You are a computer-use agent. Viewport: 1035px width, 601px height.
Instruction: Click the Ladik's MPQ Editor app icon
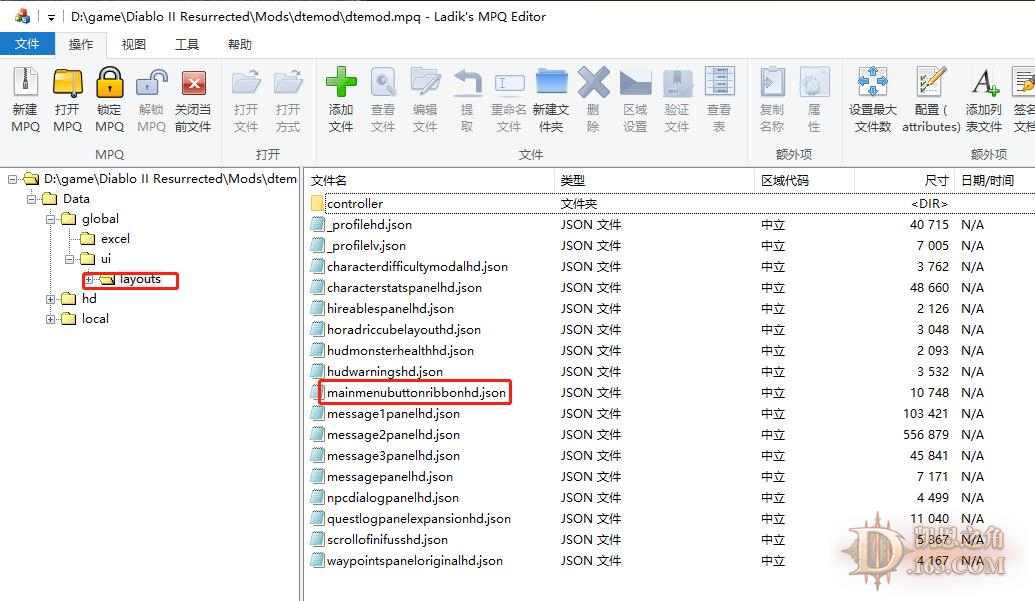click(22, 16)
